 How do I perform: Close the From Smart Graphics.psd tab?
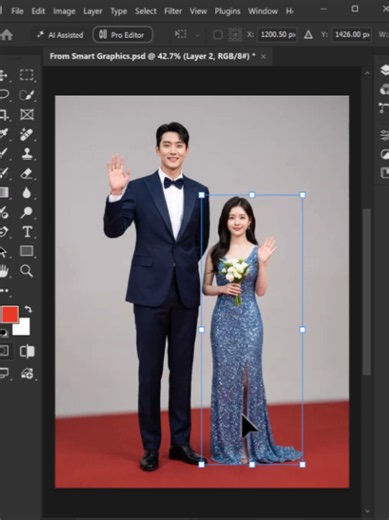[263, 56]
